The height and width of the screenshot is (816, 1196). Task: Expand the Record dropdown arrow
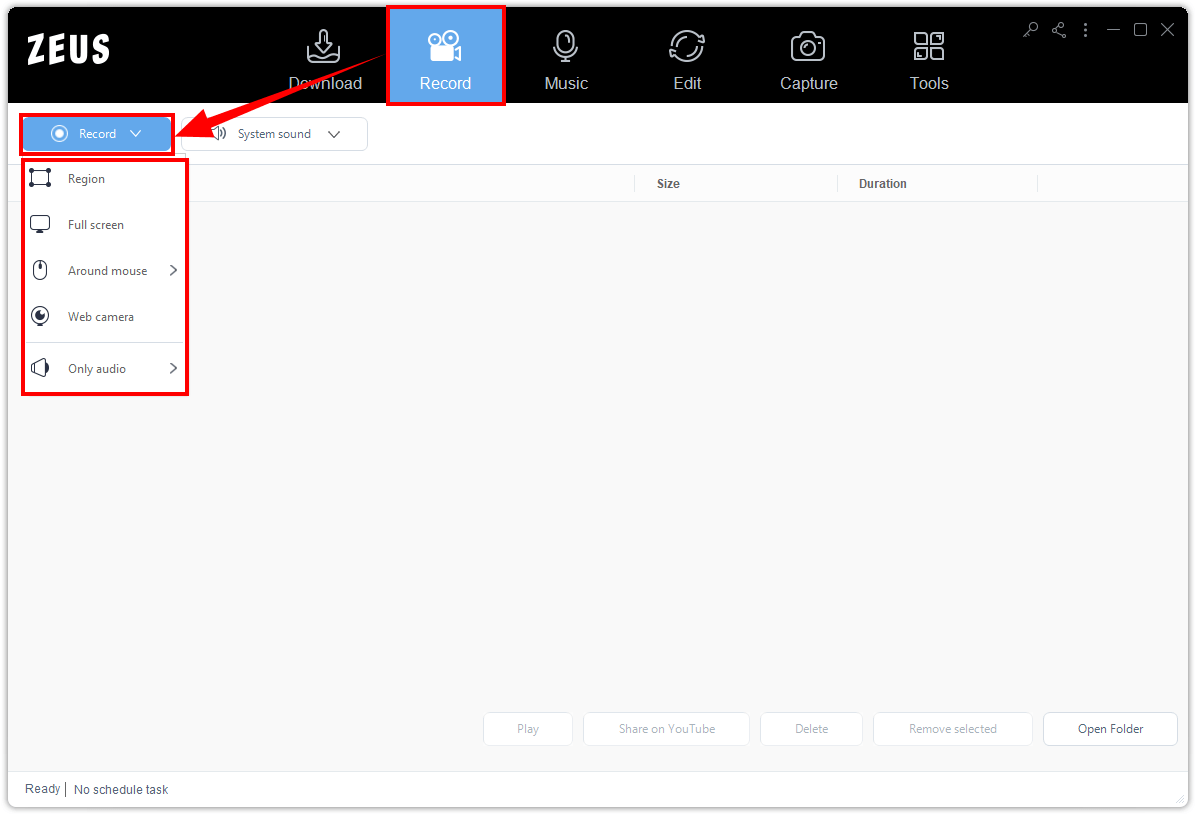tap(135, 133)
